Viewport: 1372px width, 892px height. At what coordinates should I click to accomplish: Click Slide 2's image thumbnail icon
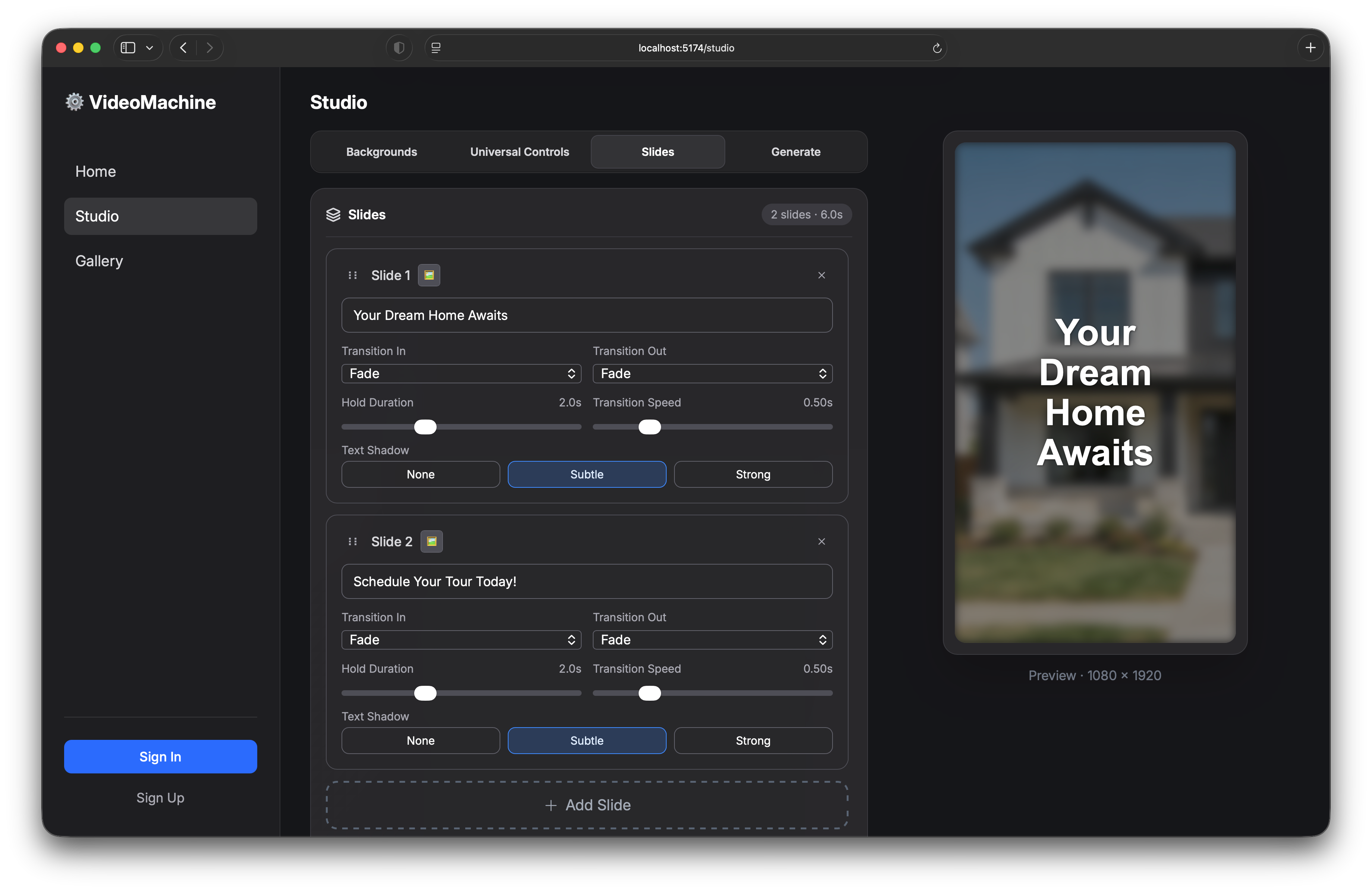coord(431,541)
